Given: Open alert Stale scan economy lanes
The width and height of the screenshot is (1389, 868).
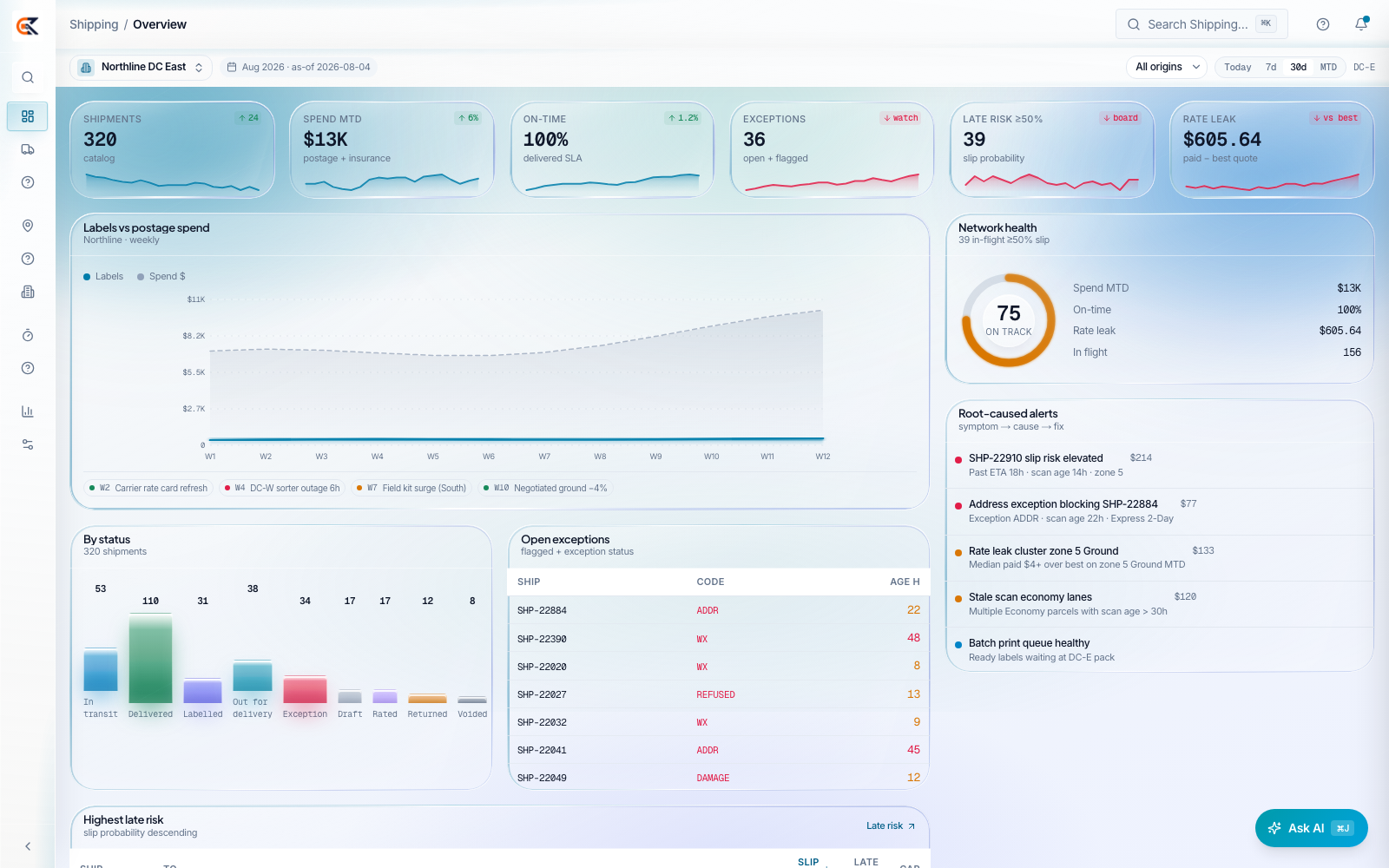Looking at the screenshot, I should point(1160,604).
